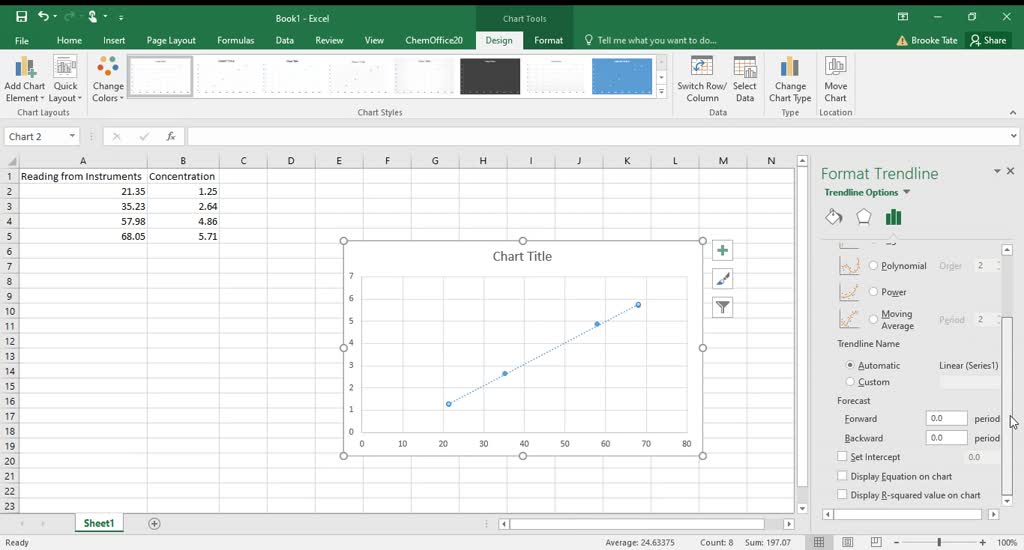Click the new sheet plus icon
This screenshot has width=1024, height=550.
(x=154, y=523)
